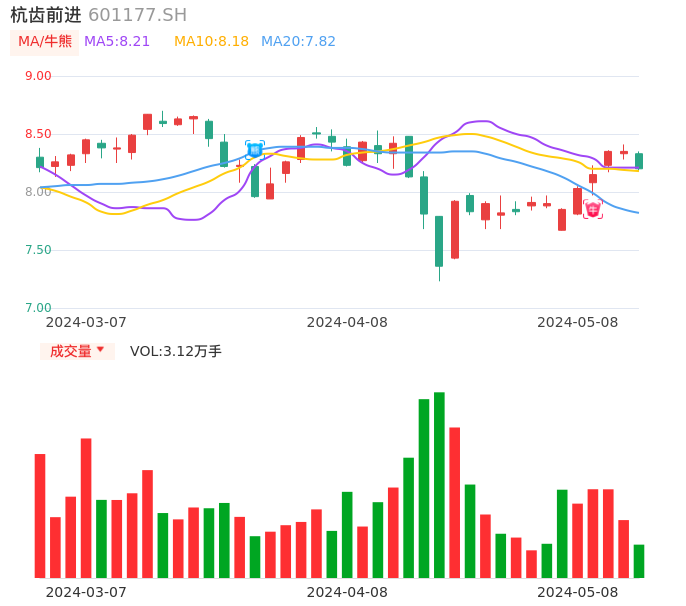Image resolution: width=686 pixels, height=606 pixels.
Task: Click the 2024-04-08 date on price axis
Action: click(347, 322)
